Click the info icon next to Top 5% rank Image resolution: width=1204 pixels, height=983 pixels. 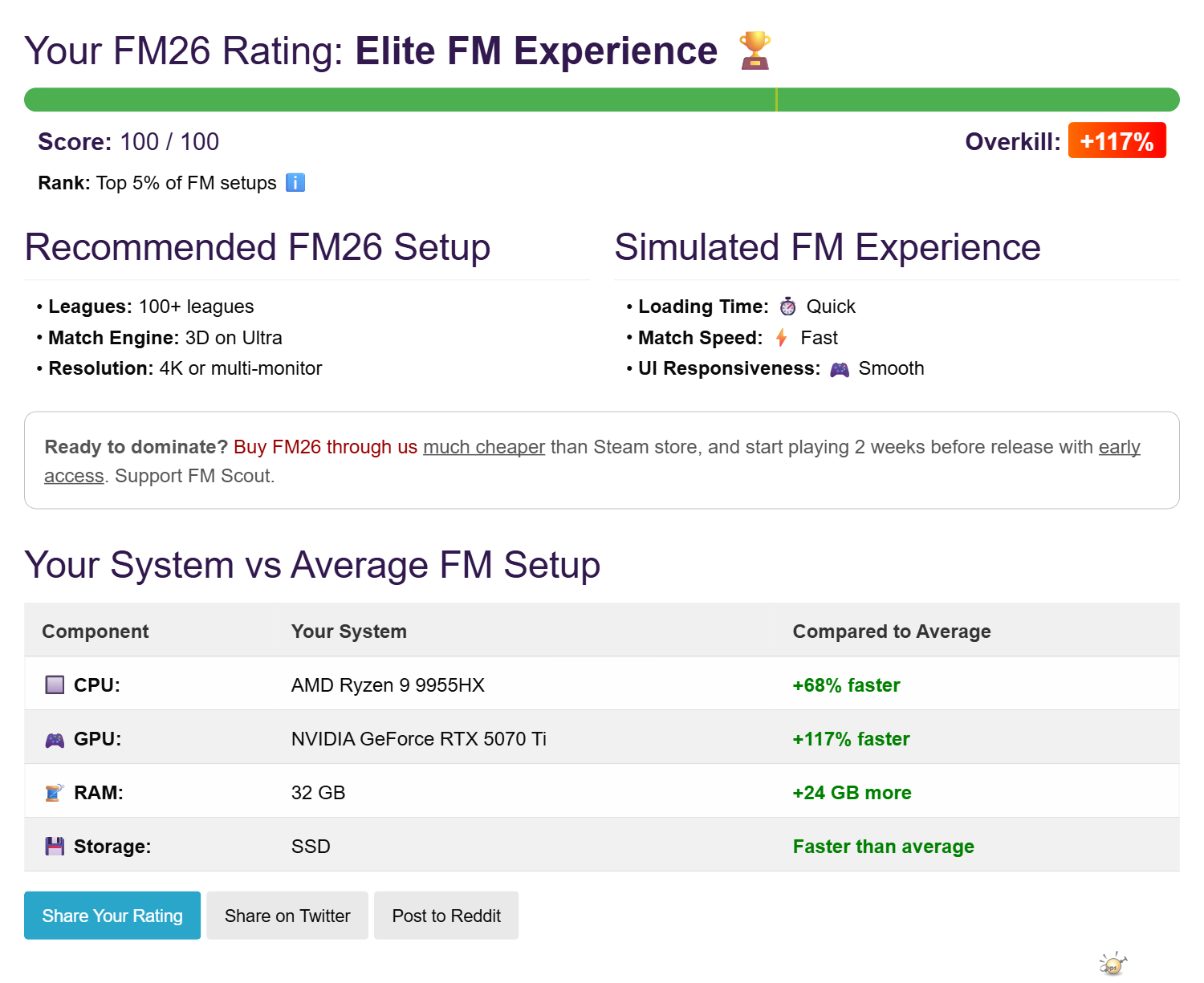pyautogui.click(x=295, y=183)
